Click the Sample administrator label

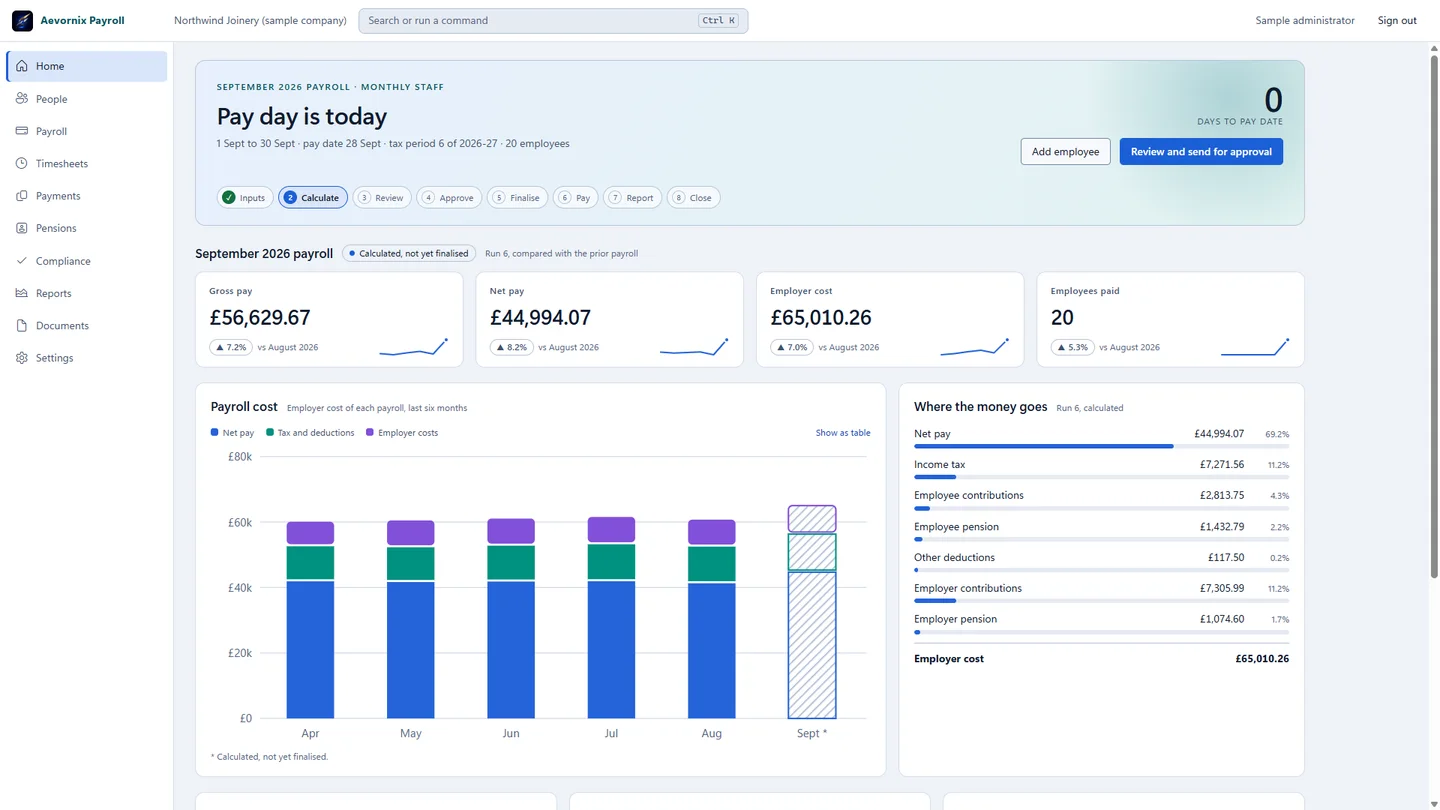pos(1305,20)
